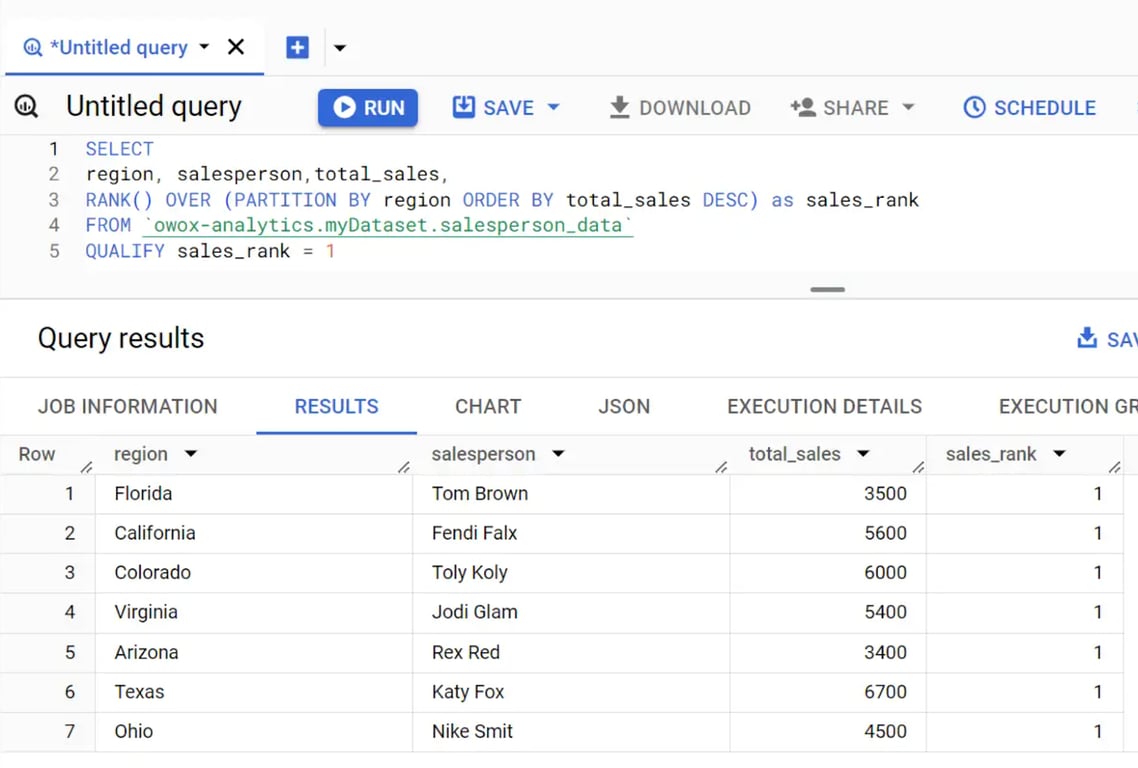Open the Untitled query tab dropdown arrow

pyautogui.click(x=205, y=47)
